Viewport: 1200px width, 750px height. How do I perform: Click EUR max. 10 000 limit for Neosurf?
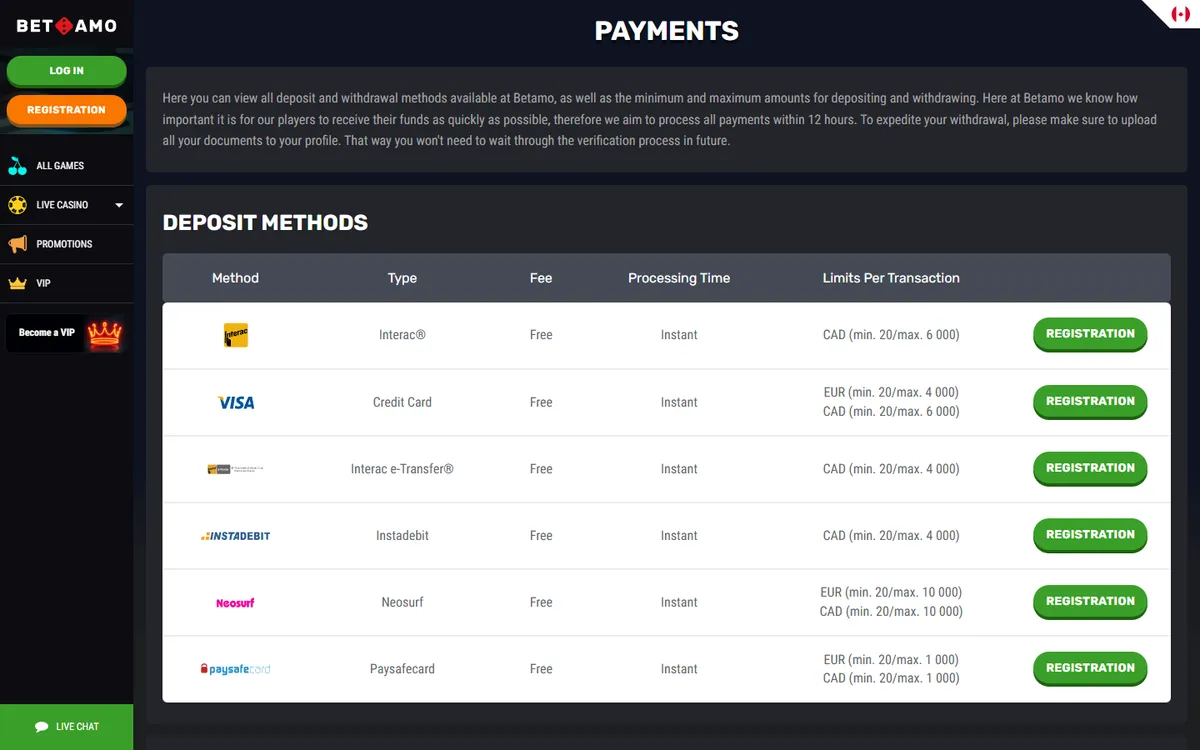click(x=891, y=592)
